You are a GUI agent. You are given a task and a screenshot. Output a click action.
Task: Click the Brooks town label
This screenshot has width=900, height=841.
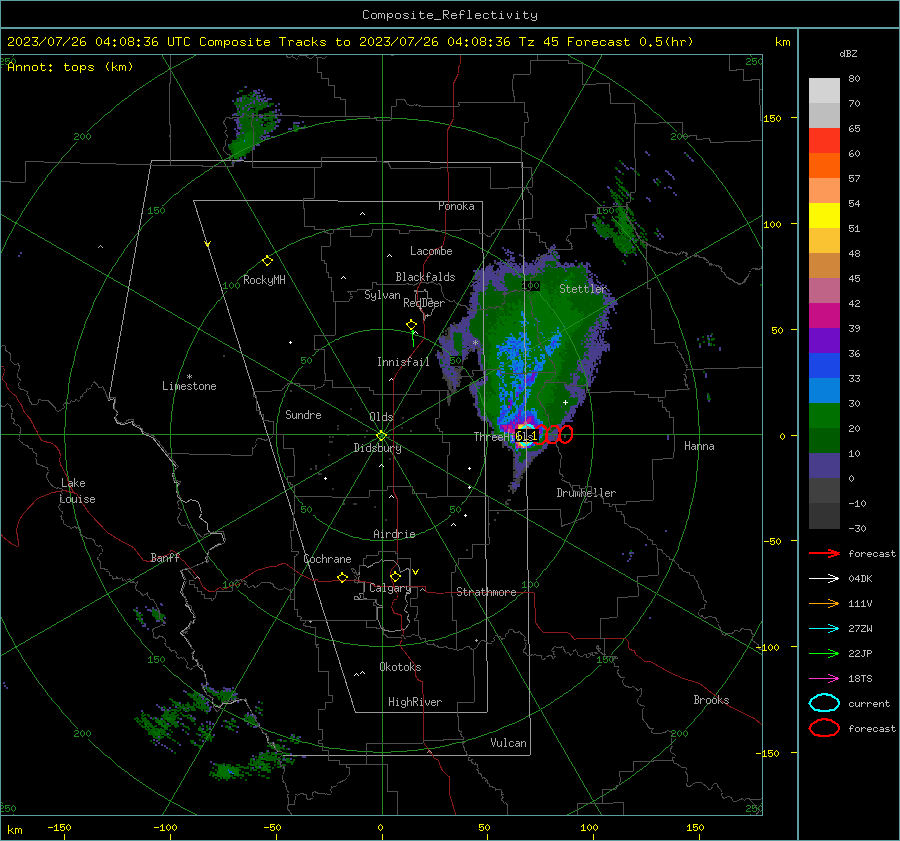(711, 700)
